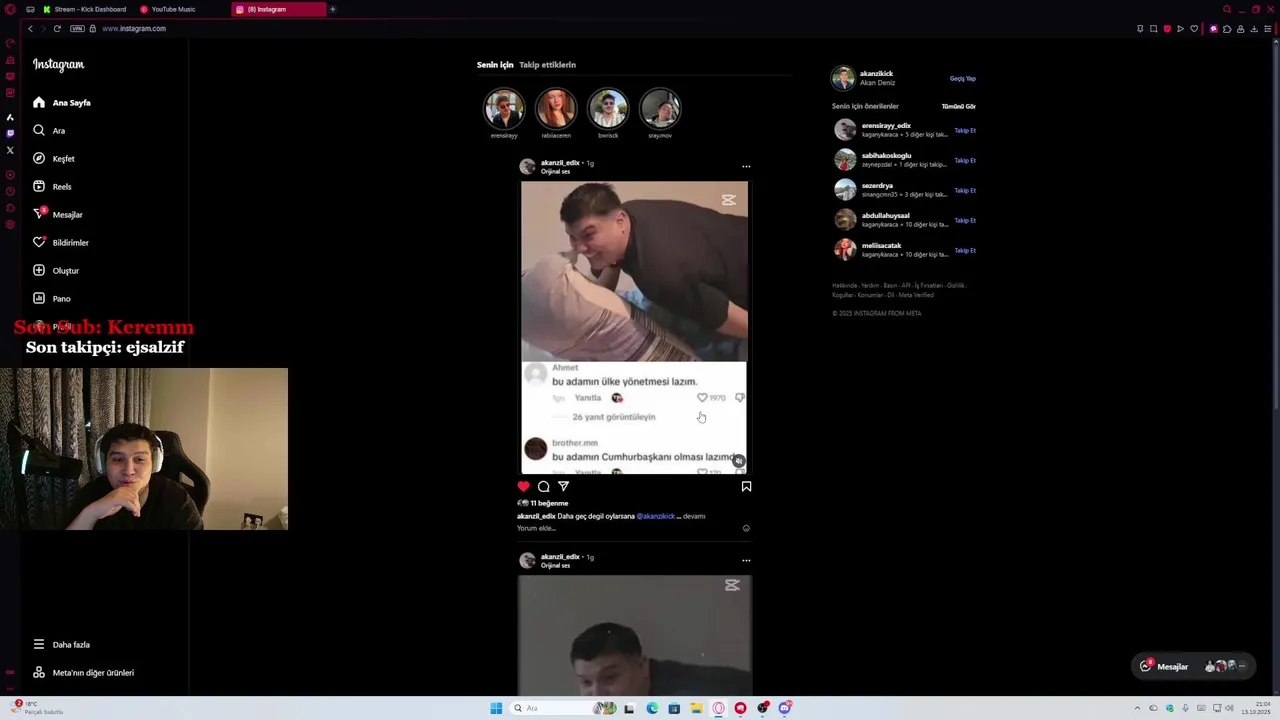Image resolution: width=1280 pixels, height=720 pixels.
Task: Open Bildirimler notifications panel
Action: [61, 242]
